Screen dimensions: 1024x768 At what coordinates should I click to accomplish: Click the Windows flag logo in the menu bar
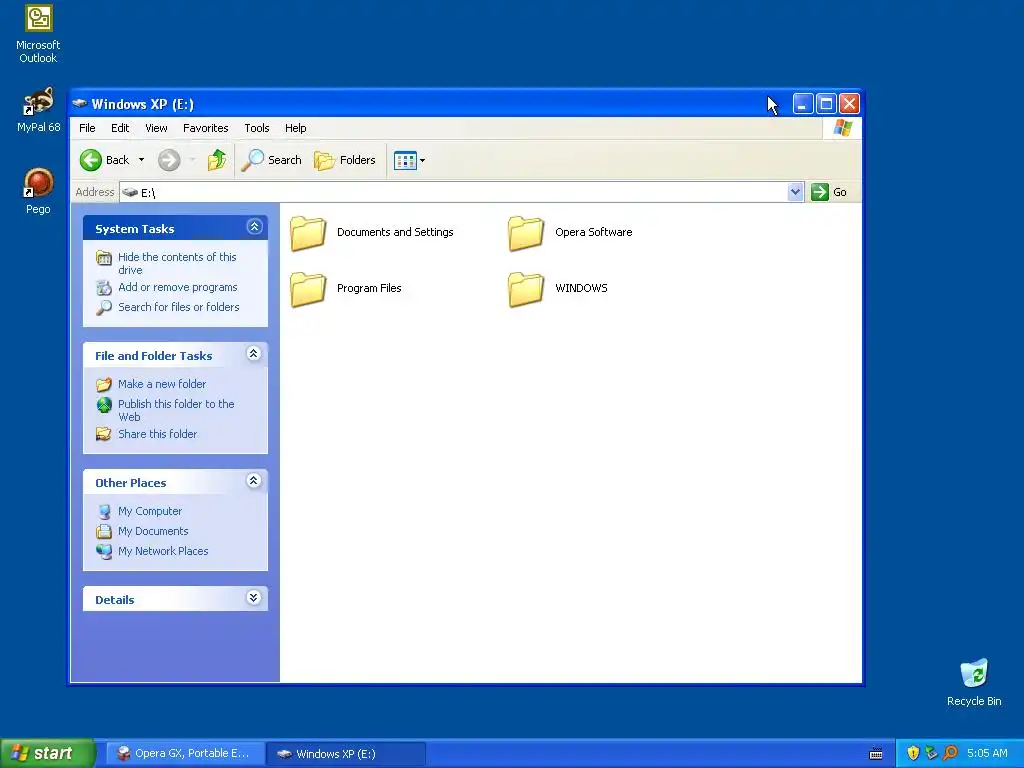tap(842, 127)
